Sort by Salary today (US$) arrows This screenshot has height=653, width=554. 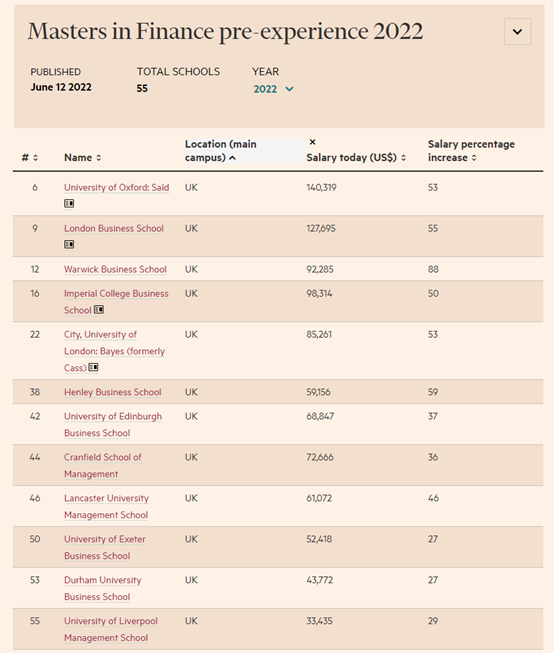403,158
